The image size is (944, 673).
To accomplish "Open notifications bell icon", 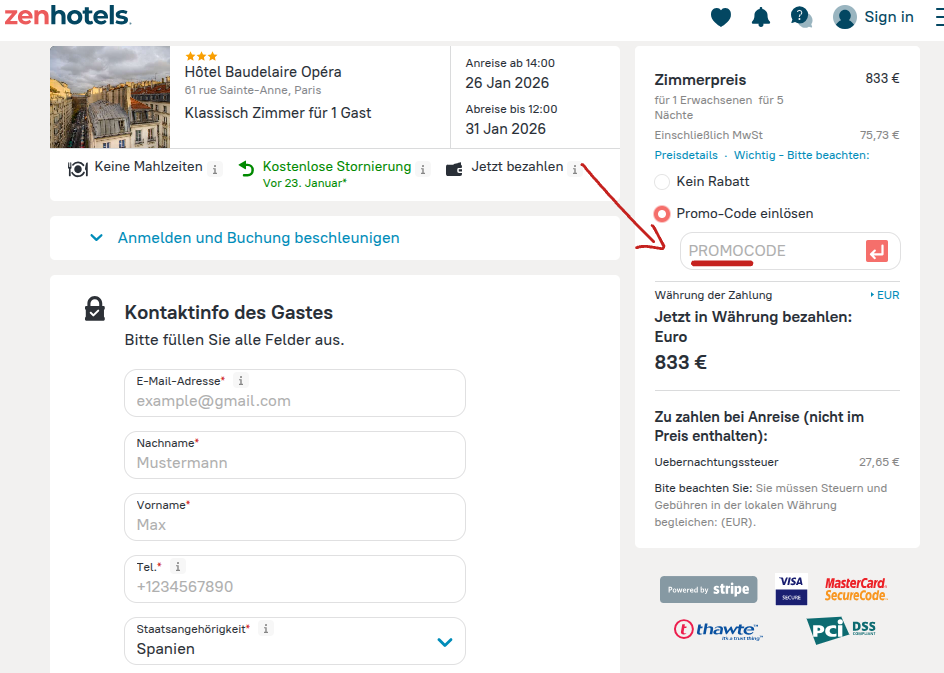I will click(761, 17).
